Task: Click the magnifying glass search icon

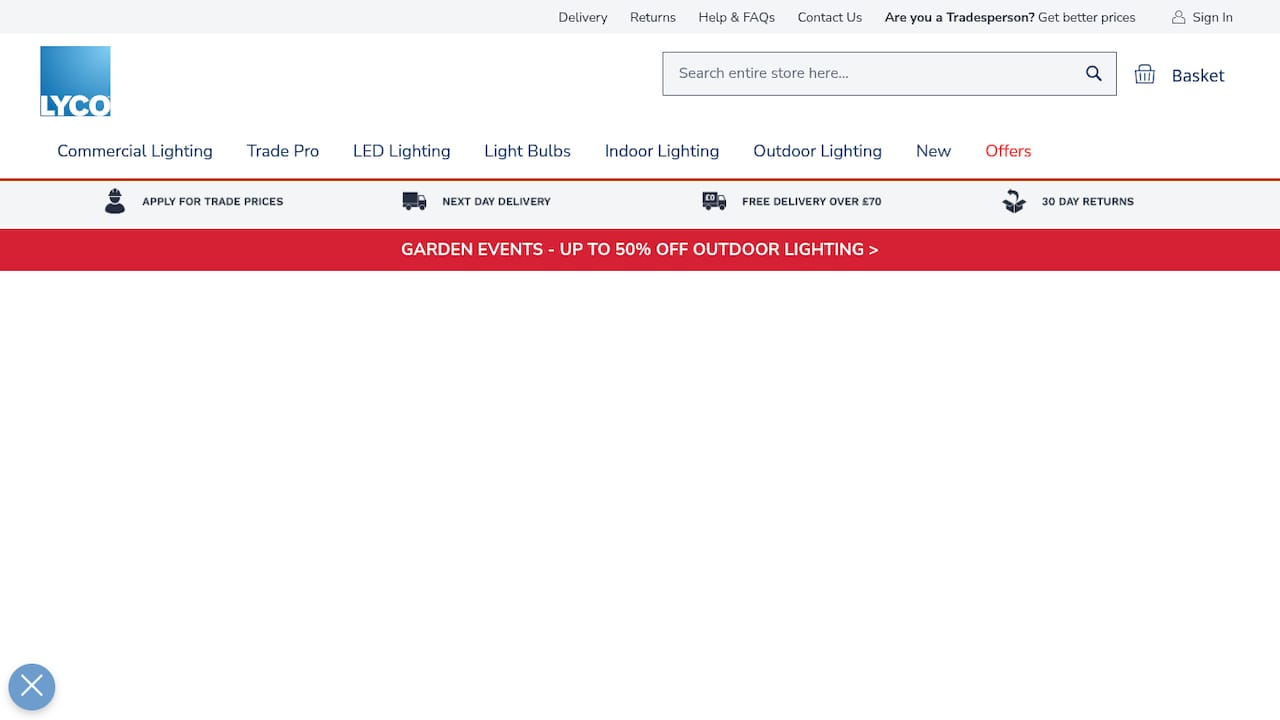Action: pyautogui.click(x=1093, y=73)
